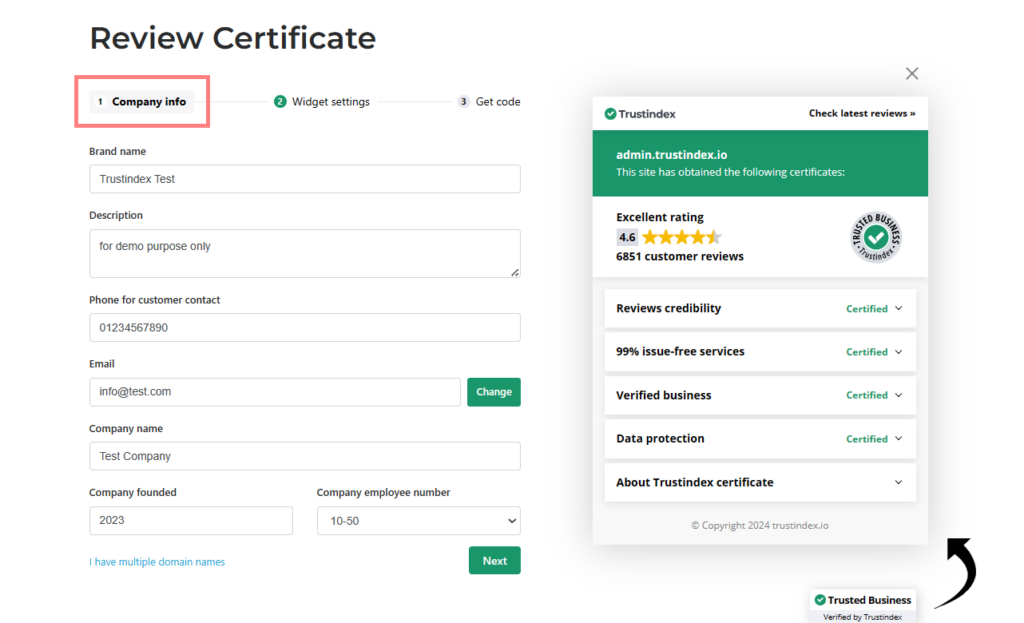Go to the Widget settings step

point(330,101)
